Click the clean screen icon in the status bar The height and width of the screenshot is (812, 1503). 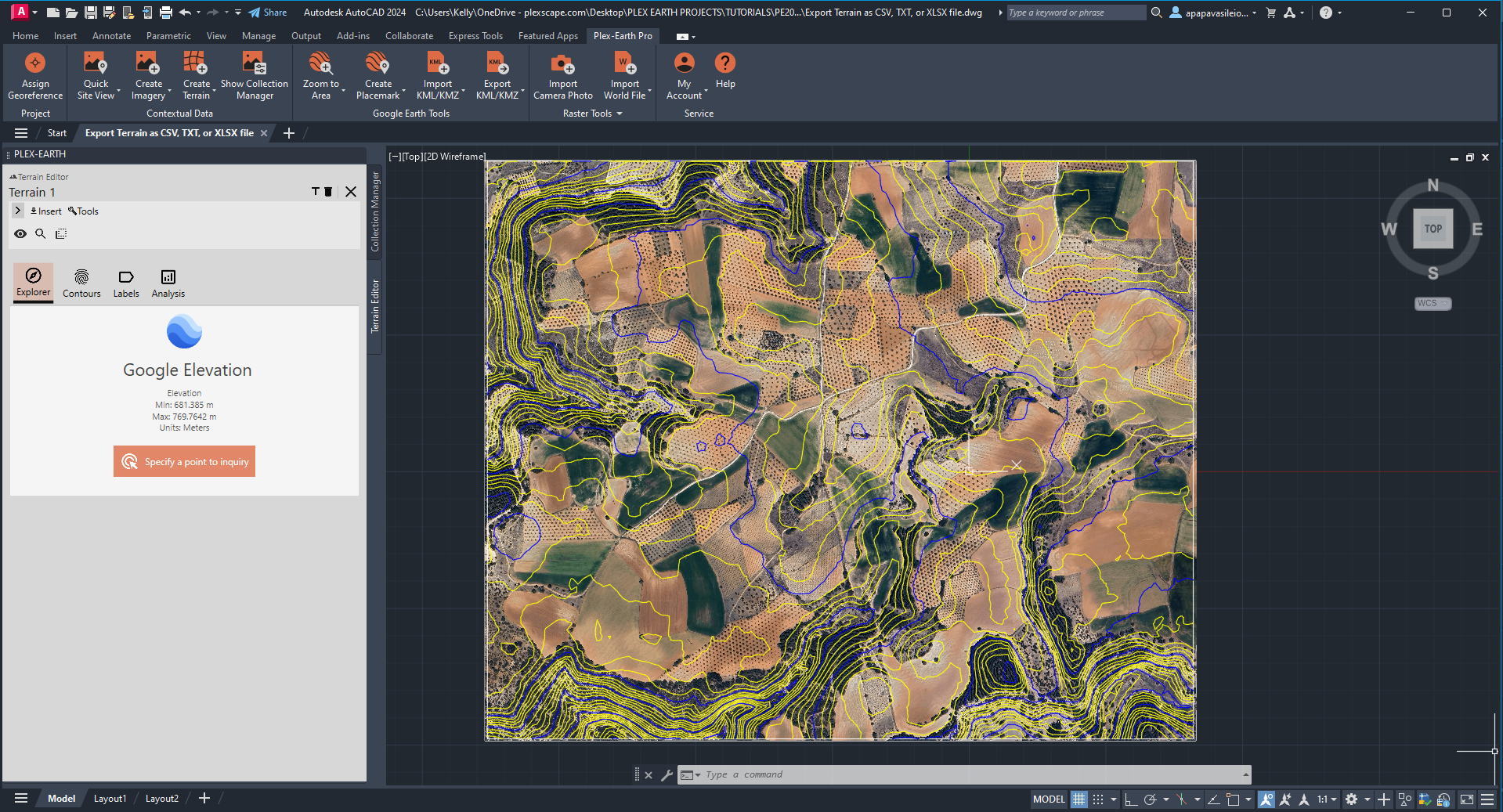1467,799
